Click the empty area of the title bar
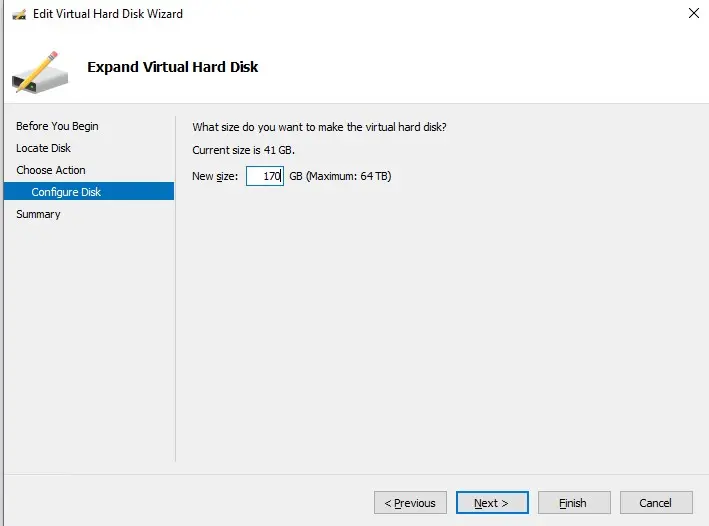 click(x=430, y=14)
